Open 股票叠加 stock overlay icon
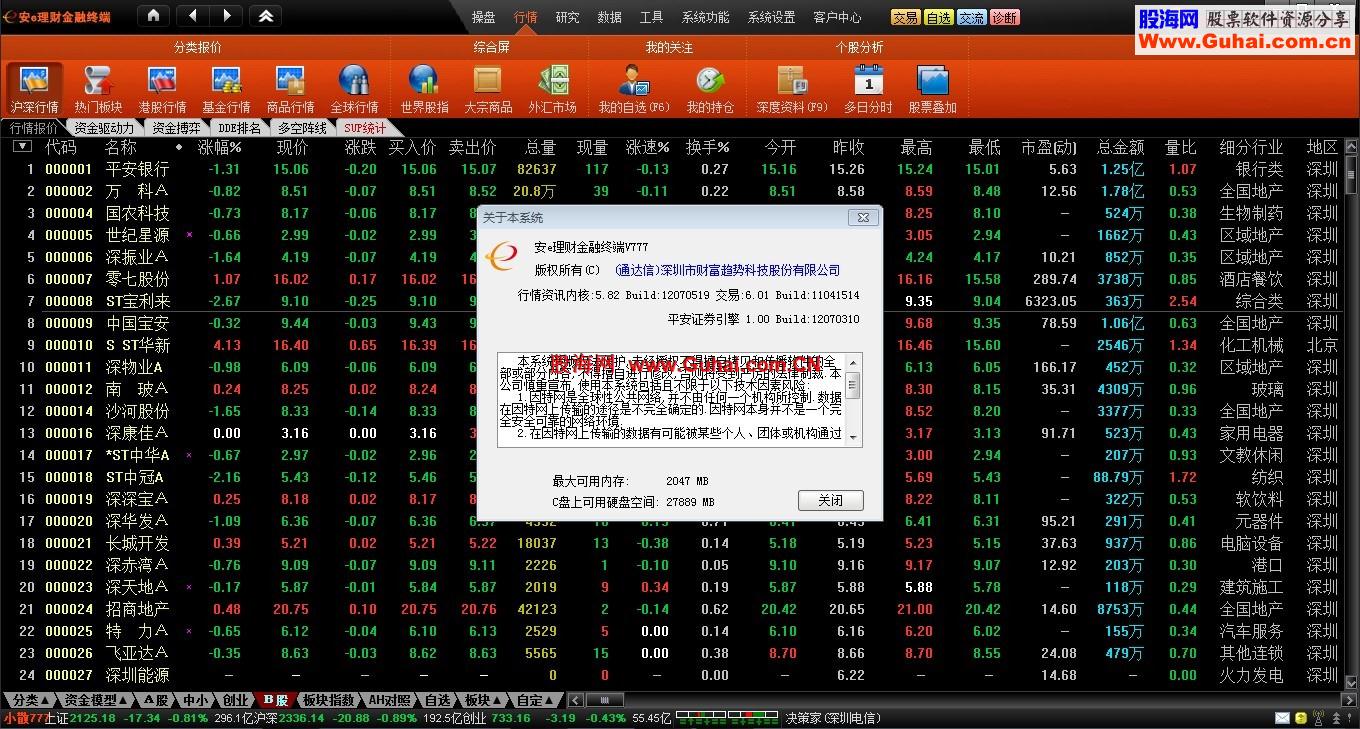Viewport: 1360px width, 729px height. point(932,89)
